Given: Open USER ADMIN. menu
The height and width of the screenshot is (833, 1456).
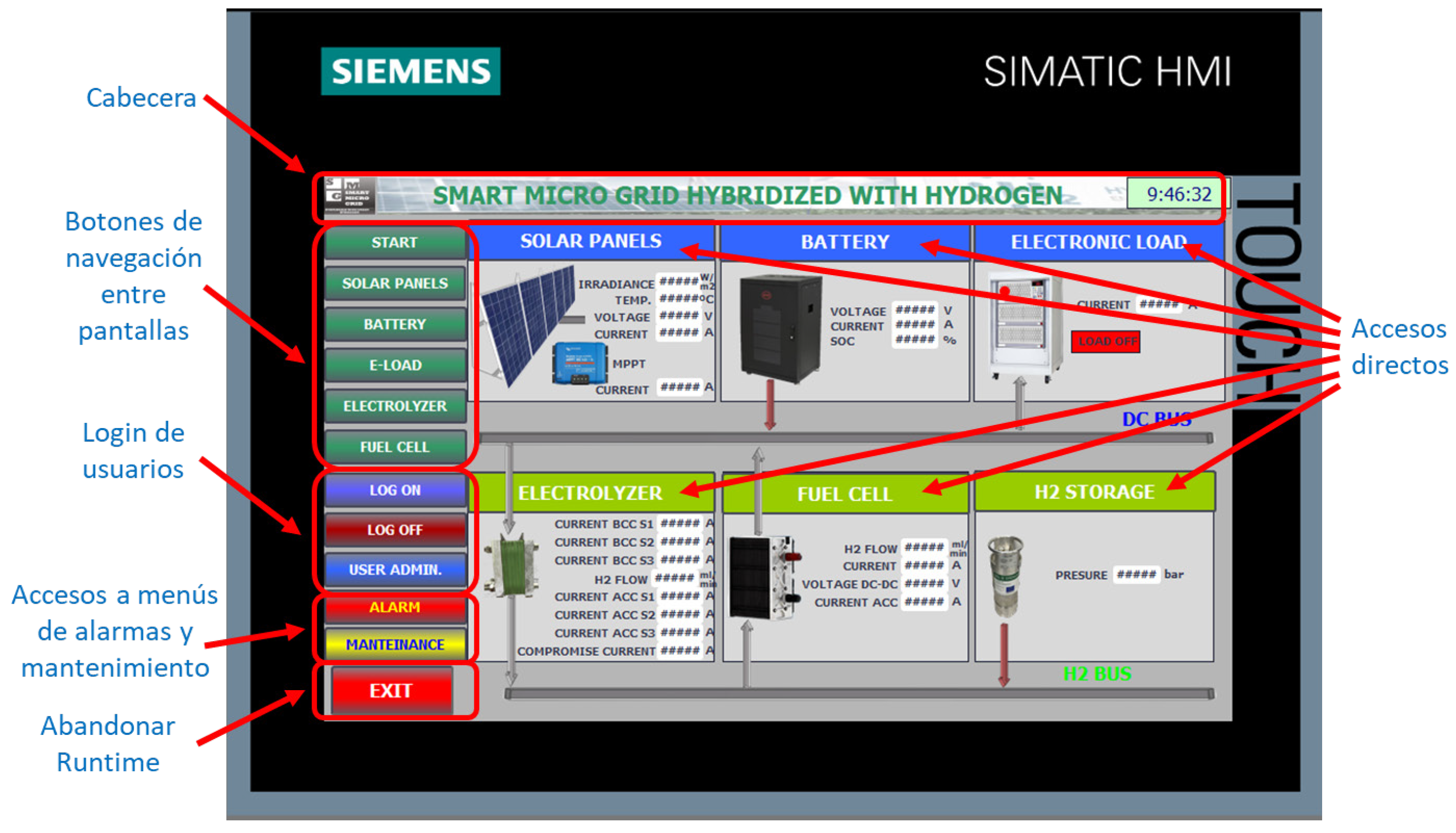Looking at the screenshot, I should (x=395, y=570).
